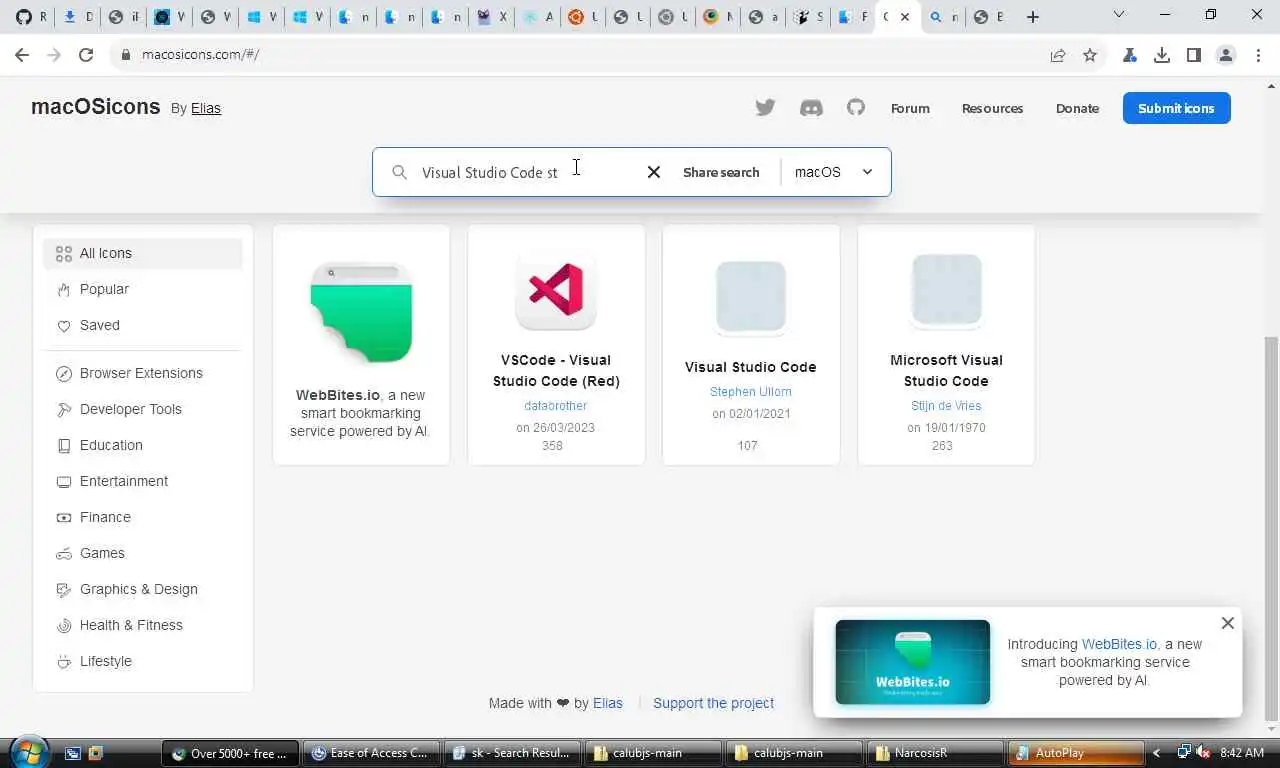This screenshot has height=768, width=1280.
Task: Click Share search button
Action: point(721,172)
